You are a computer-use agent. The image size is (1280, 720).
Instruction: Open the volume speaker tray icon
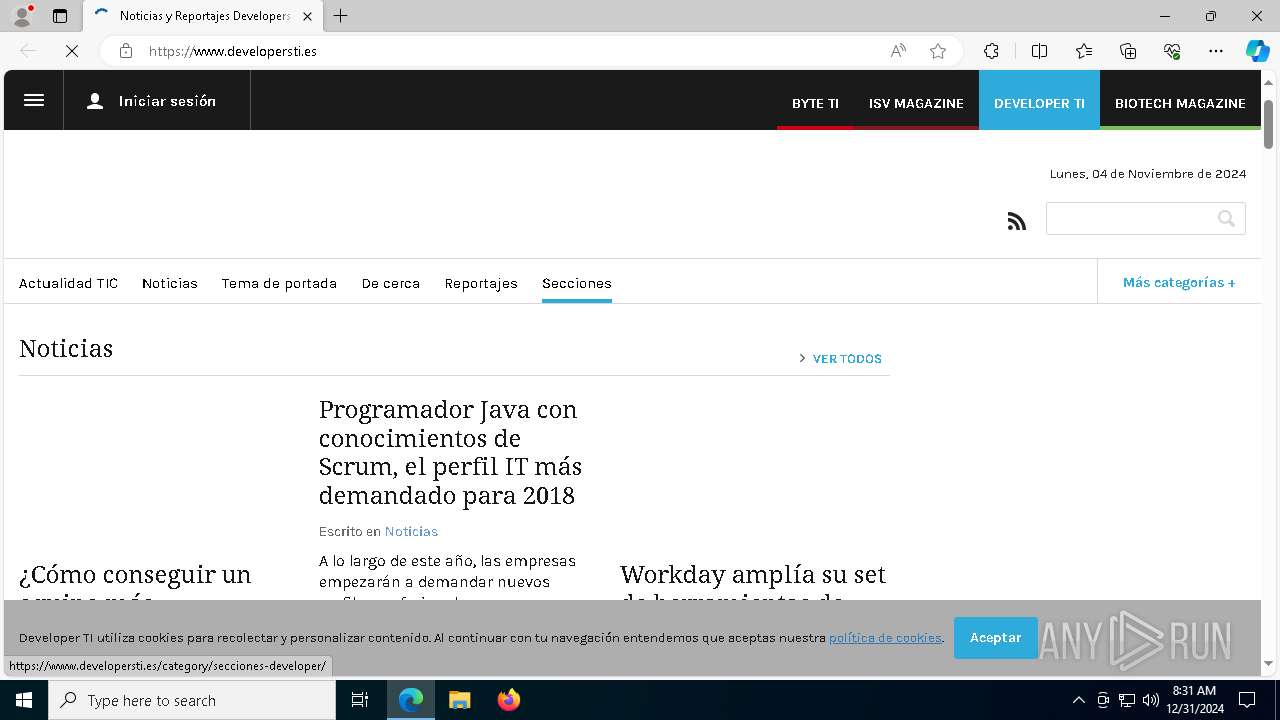pos(1151,700)
